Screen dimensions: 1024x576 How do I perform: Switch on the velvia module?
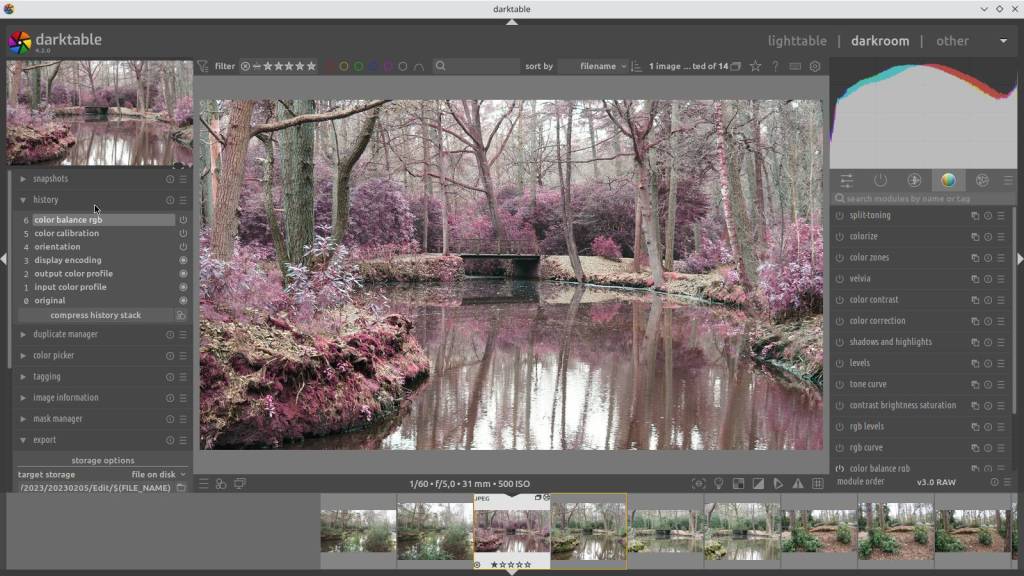840,279
